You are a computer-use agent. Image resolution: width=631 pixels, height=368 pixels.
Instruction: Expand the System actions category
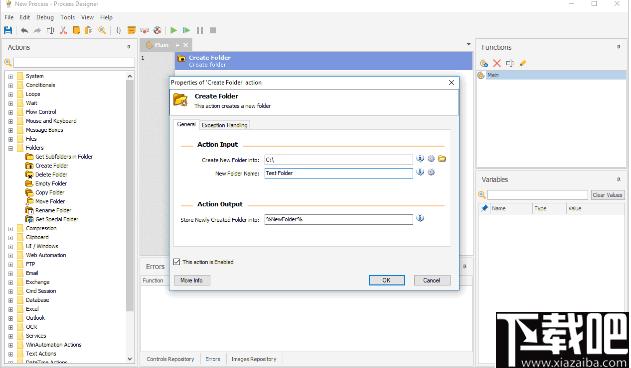pyautogui.click(x=10, y=76)
